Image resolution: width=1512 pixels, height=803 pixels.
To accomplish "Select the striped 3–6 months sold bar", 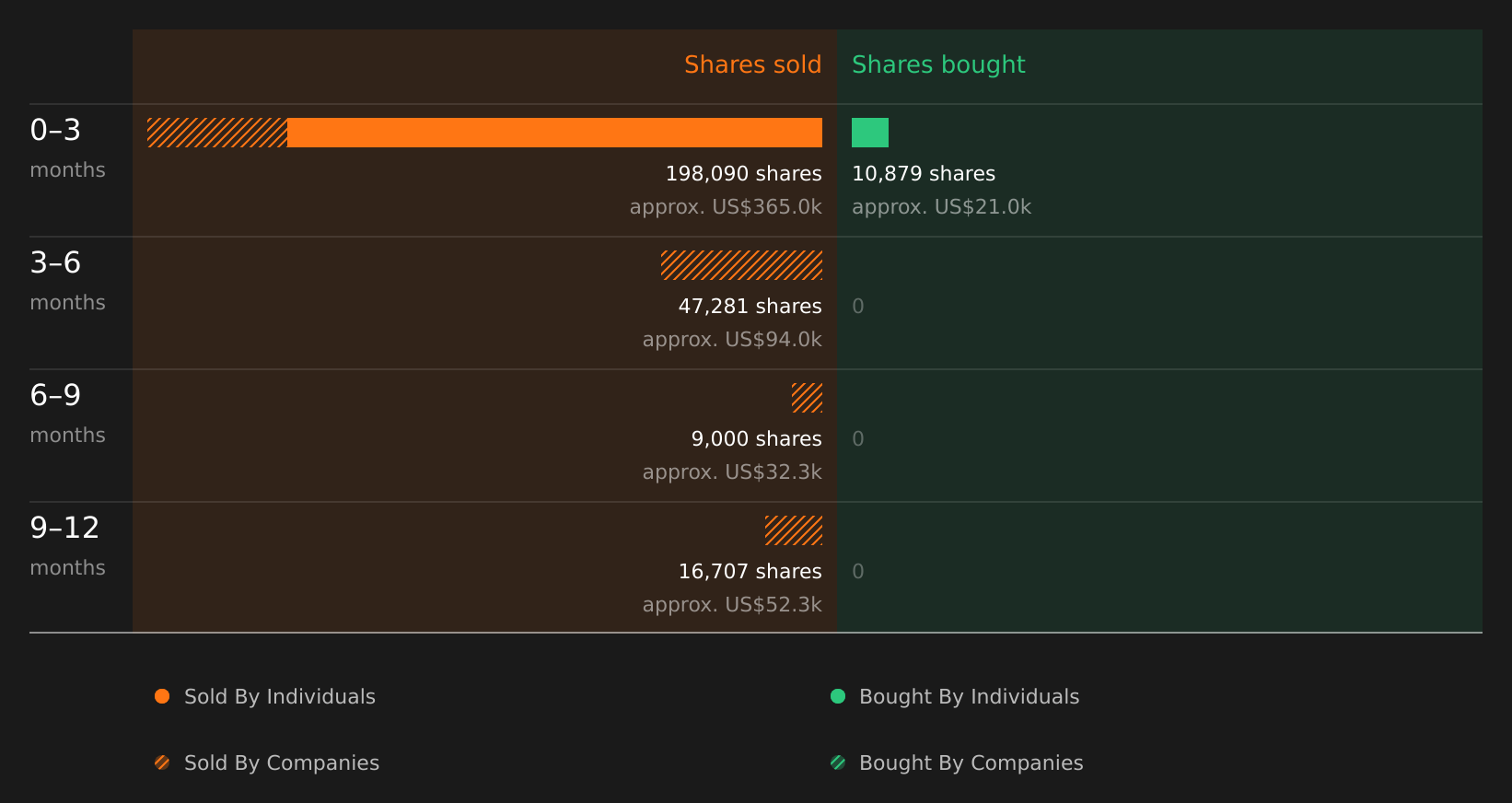I will (741, 265).
